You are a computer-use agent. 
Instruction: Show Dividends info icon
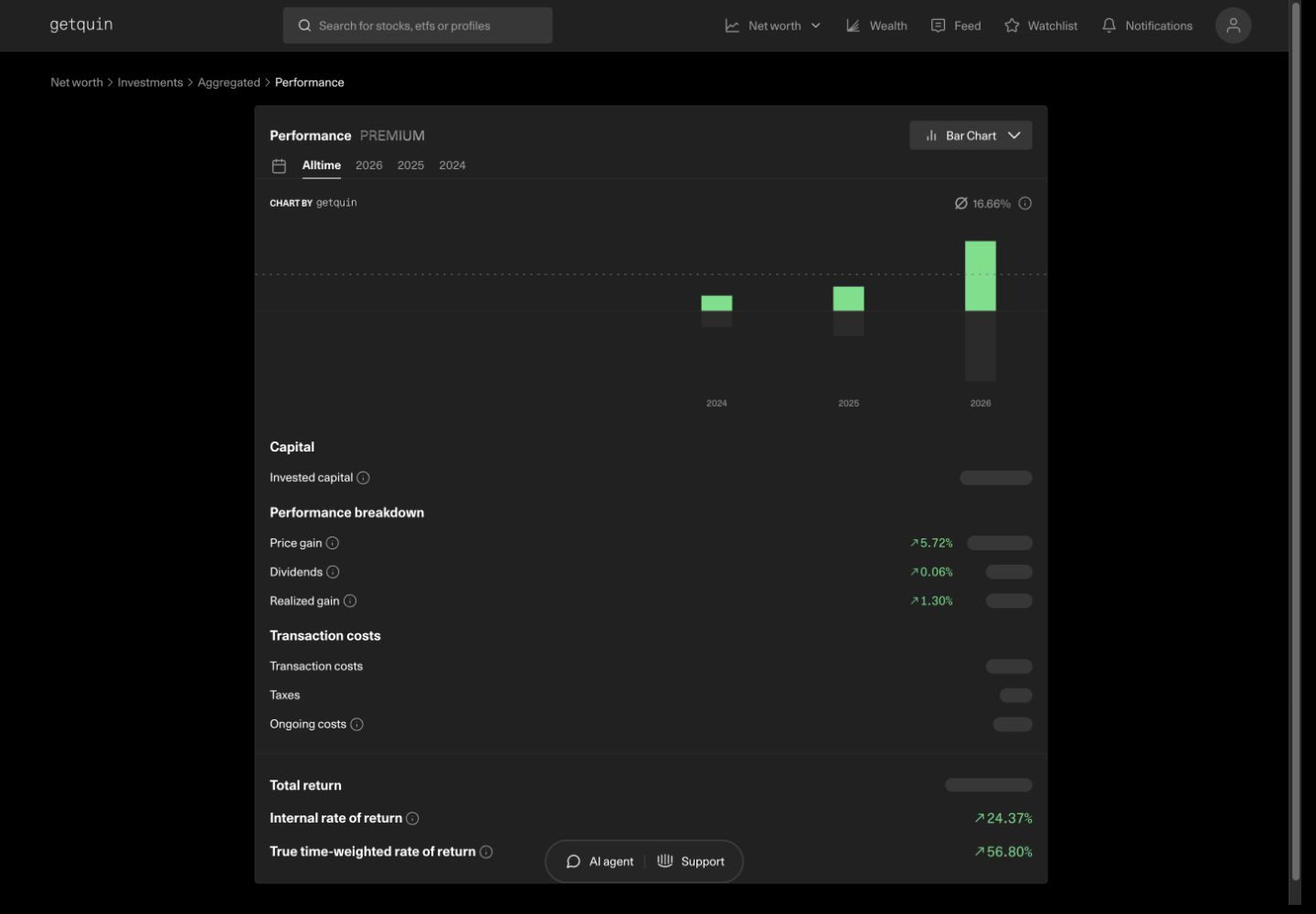(x=333, y=572)
